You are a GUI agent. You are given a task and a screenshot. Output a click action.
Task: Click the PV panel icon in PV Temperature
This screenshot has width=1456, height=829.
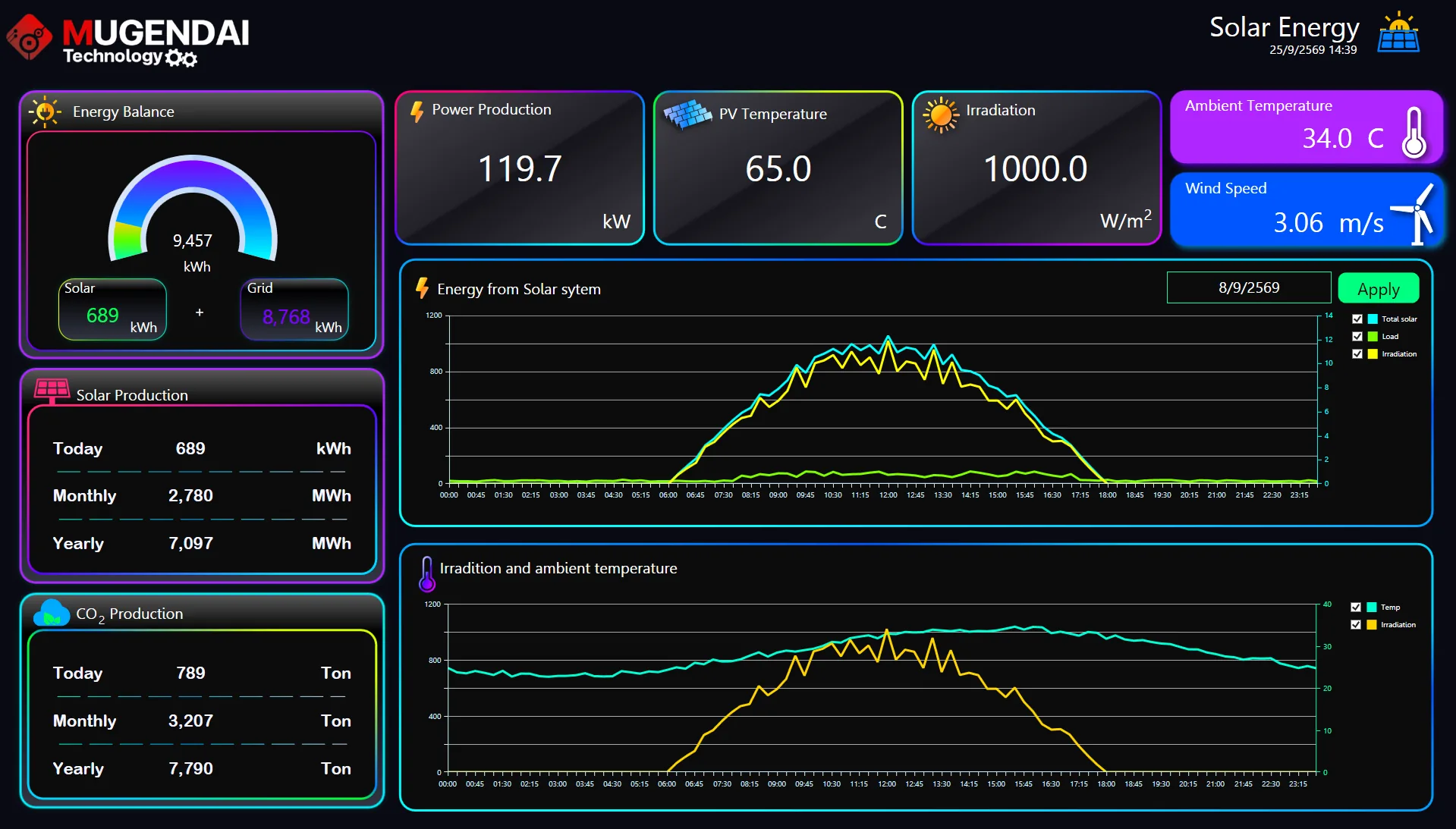[687, 115]
